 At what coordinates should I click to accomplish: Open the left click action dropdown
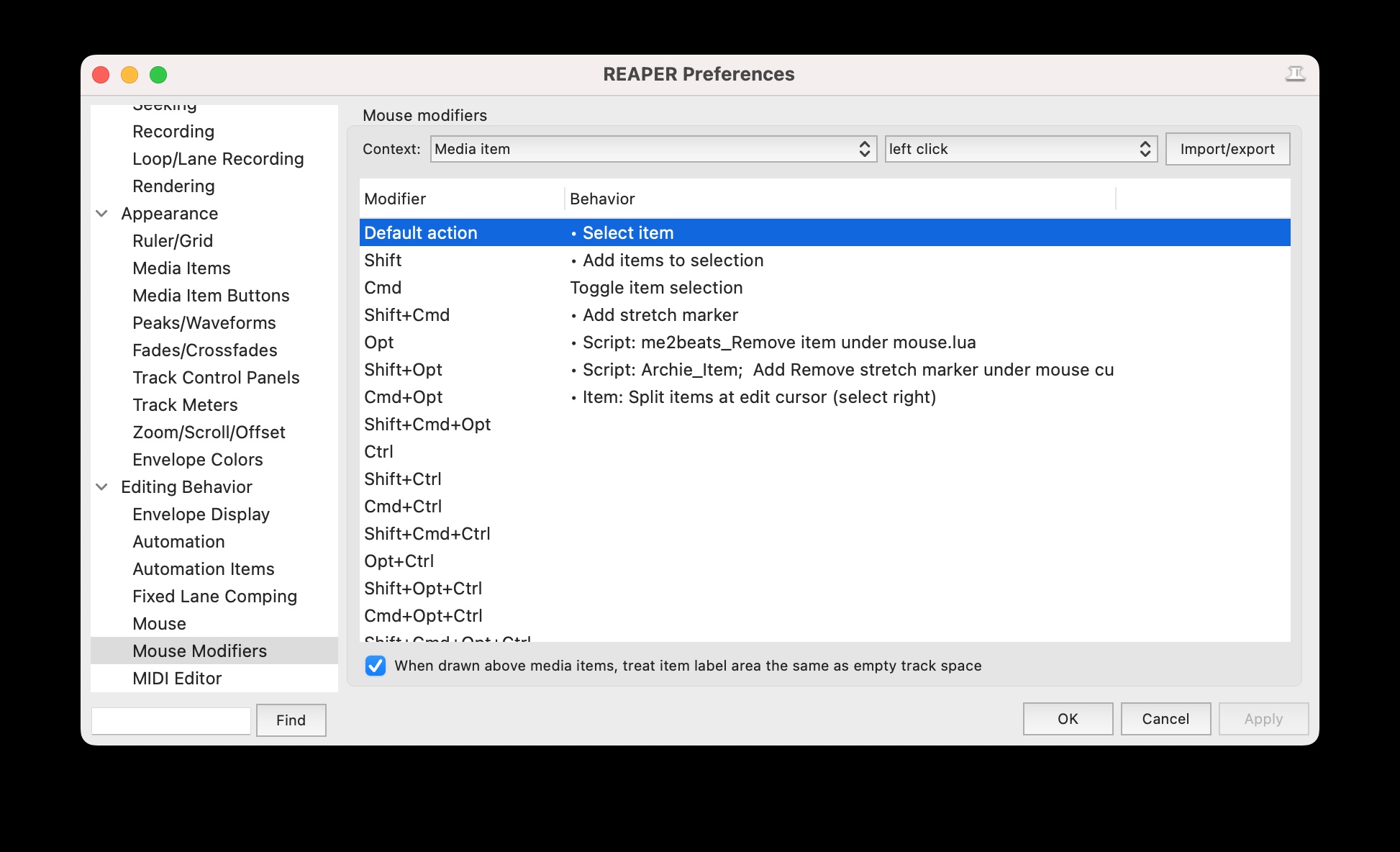(1021, 149)
